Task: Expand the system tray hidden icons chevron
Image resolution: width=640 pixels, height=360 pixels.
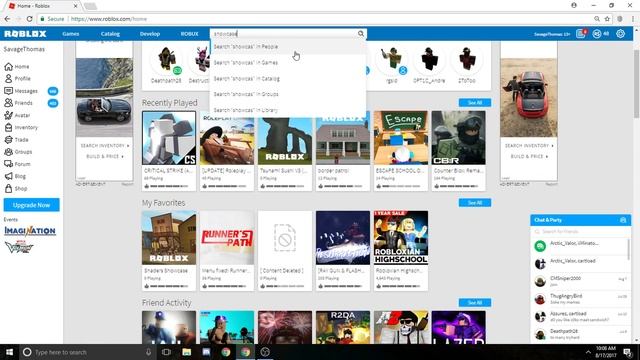Action: point(588,352)
